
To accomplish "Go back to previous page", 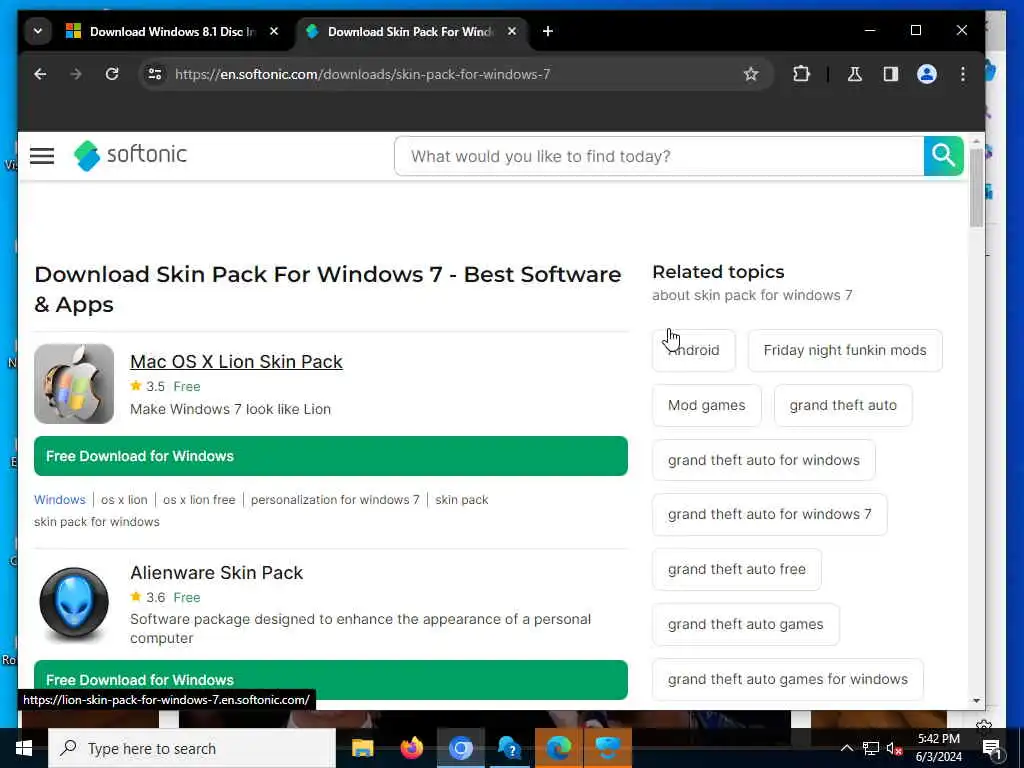I will coord(40,74).
